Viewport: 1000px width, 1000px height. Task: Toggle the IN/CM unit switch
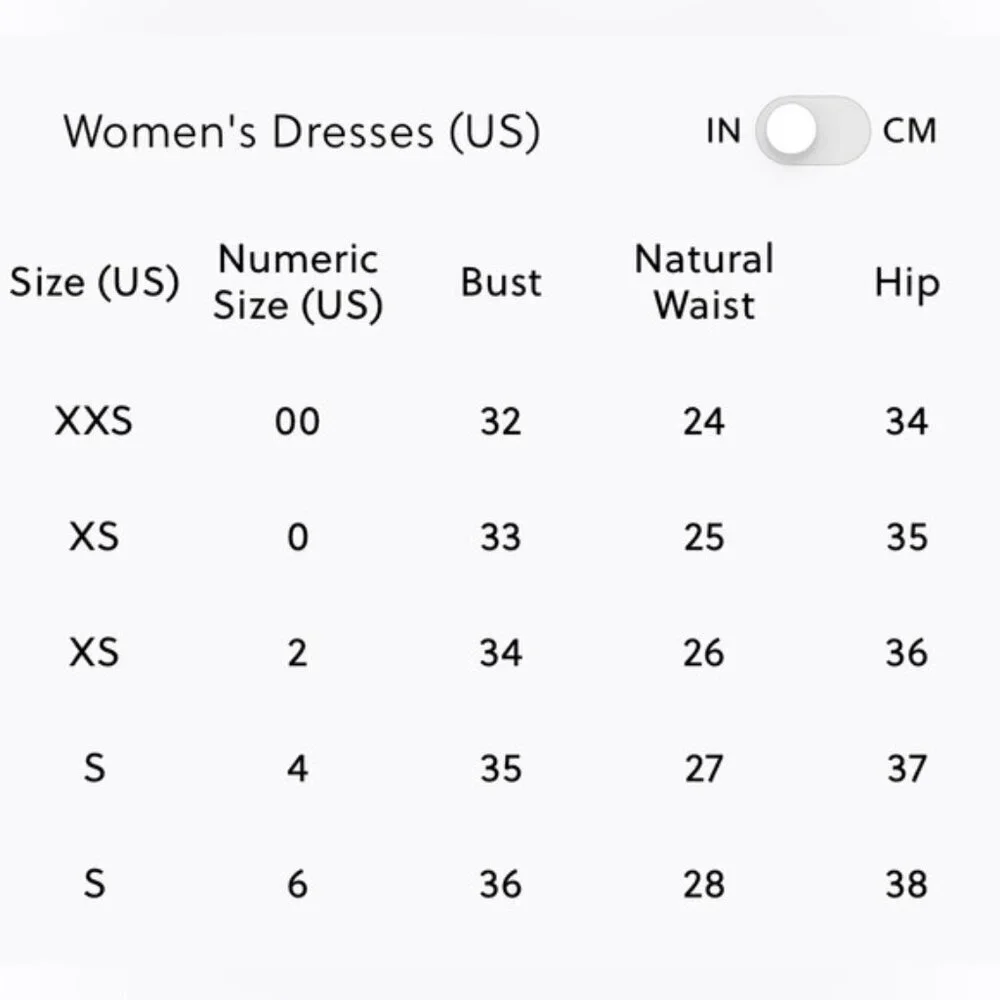[x=812, y=130]
